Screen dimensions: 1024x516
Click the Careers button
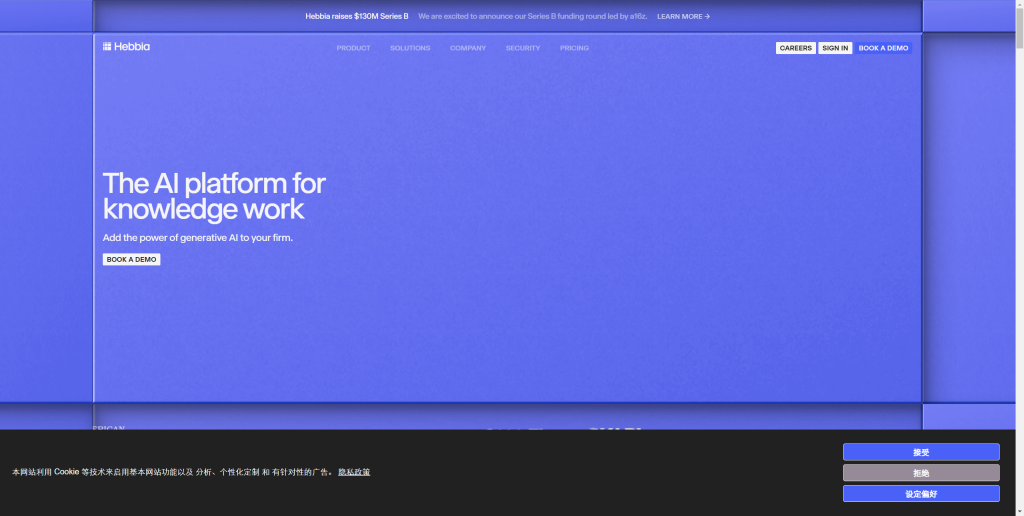(795, 48)
